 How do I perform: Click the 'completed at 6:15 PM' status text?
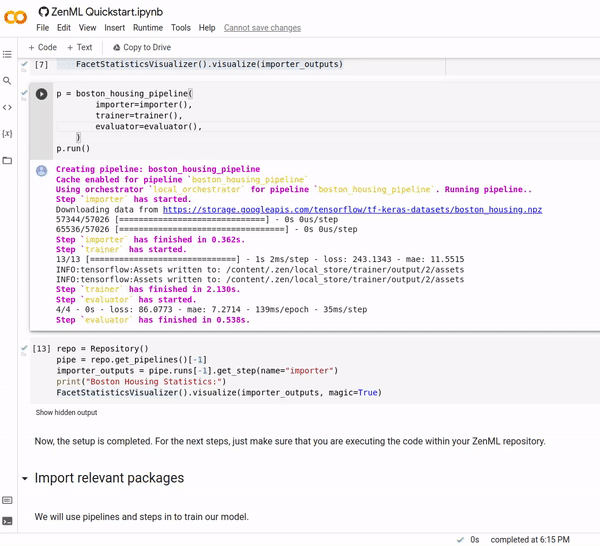tap(530, 539)
